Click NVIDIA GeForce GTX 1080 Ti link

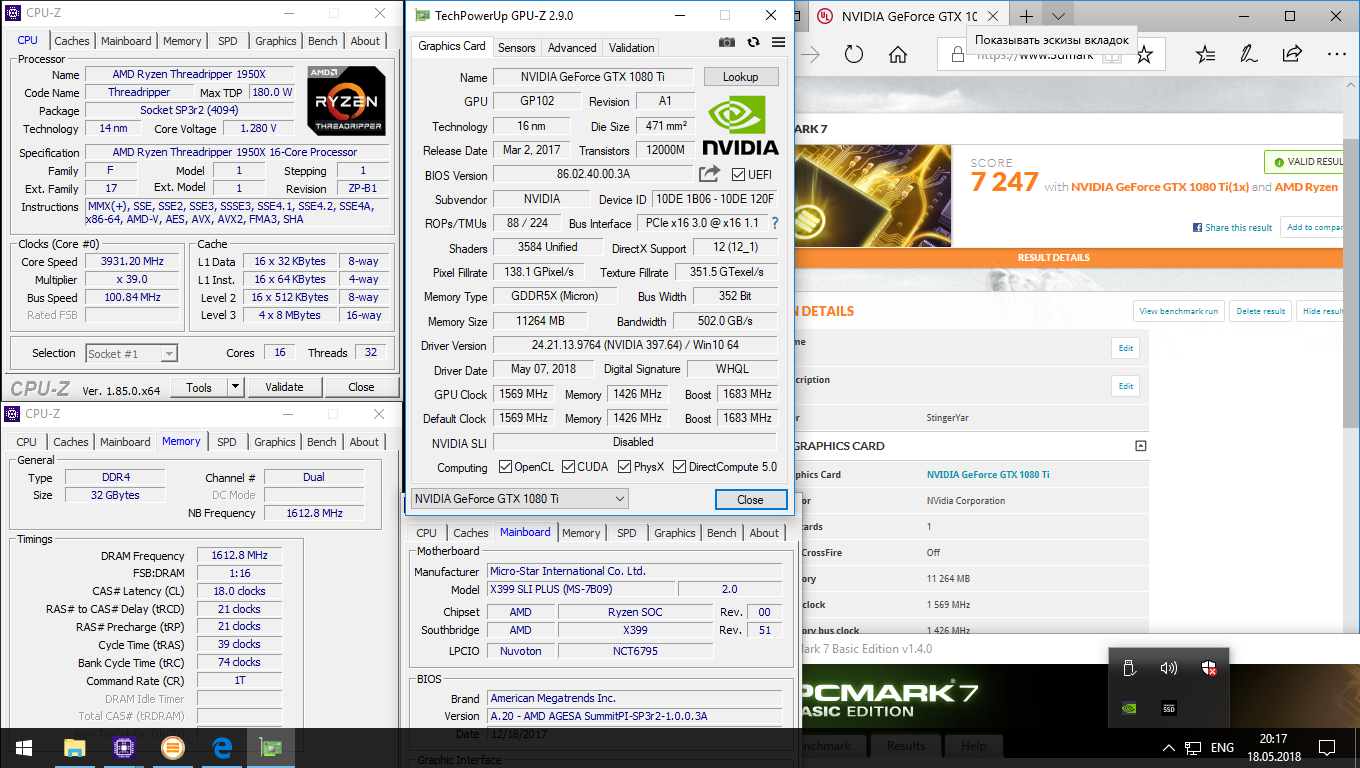[x=988, y=475]
